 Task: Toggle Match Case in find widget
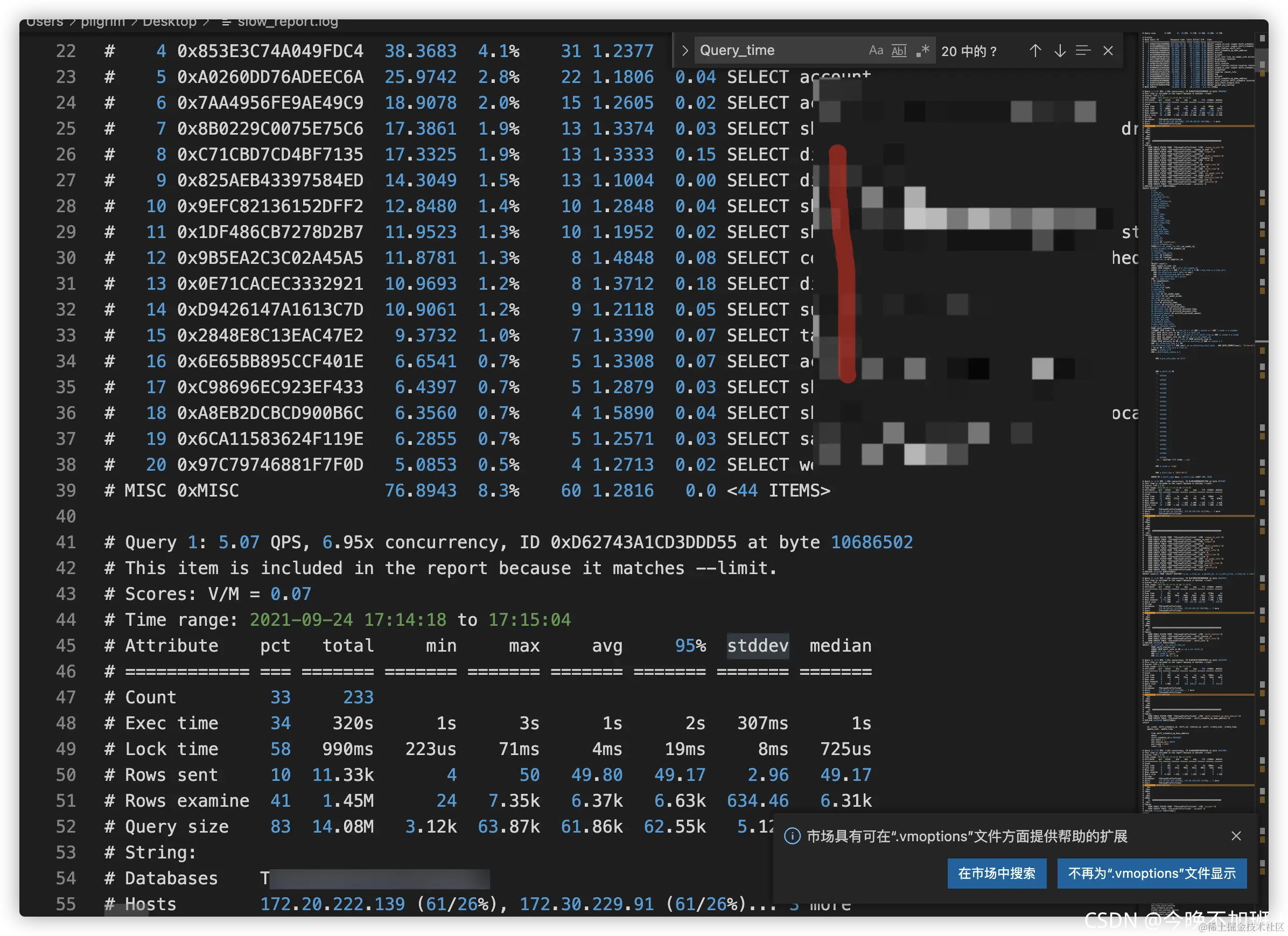875,51
